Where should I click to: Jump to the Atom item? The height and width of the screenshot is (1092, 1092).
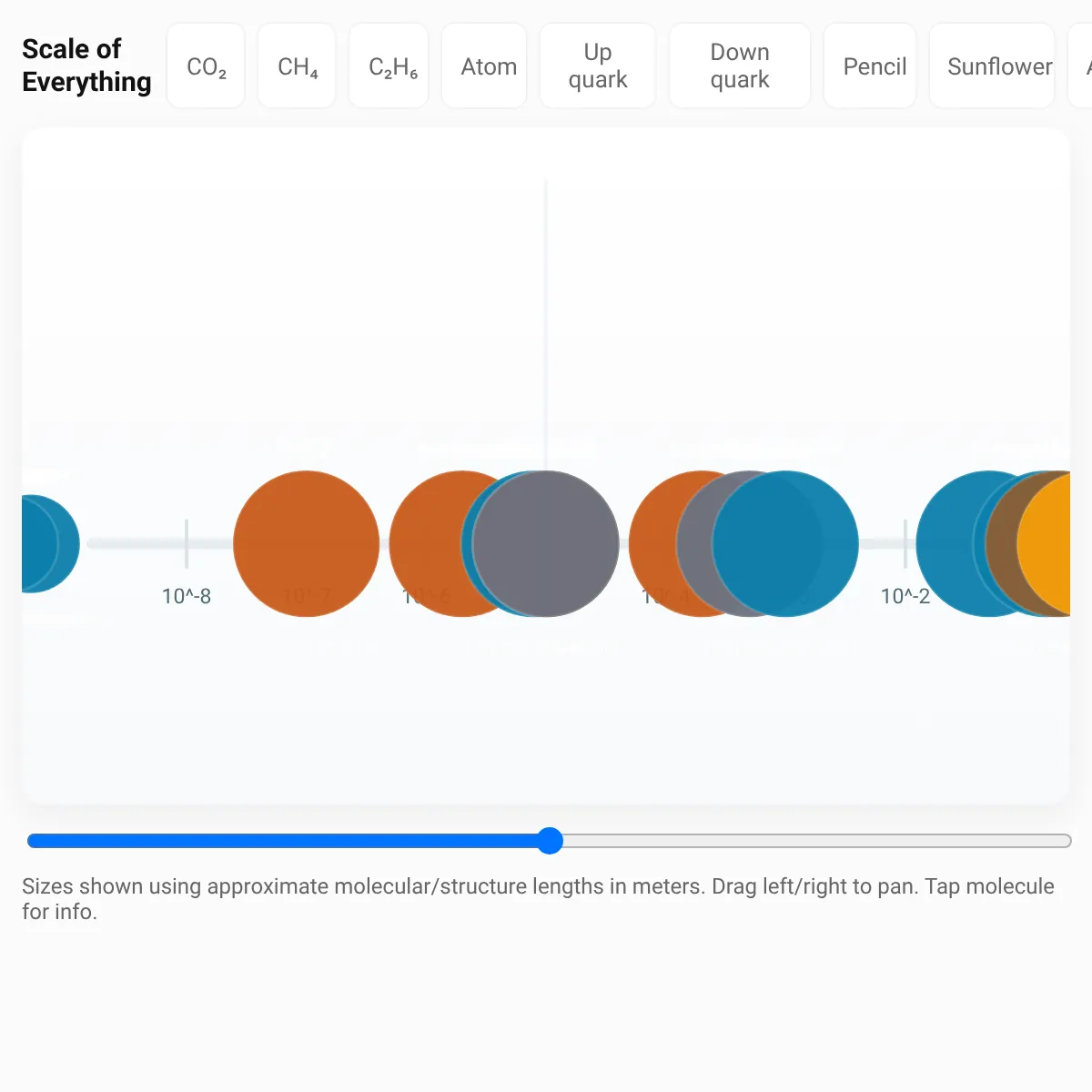pyautogui.click(x=489, y=66)
